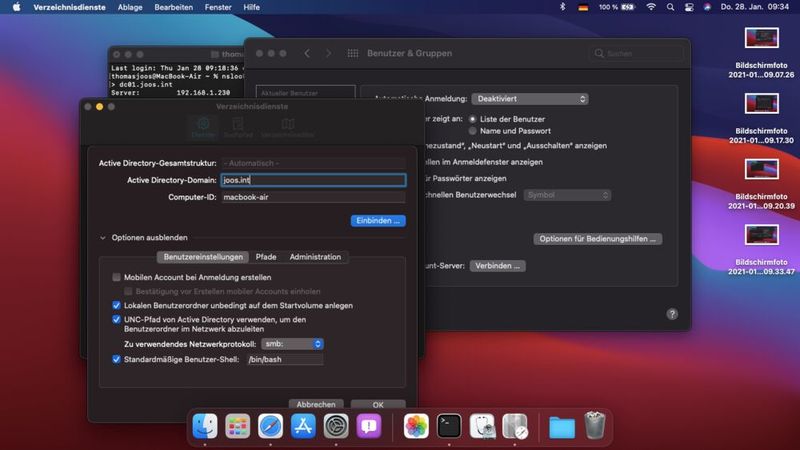This screenshot has height=450, width=800.
Task: Open Directory Utility Dock icon
Action: pyautogui.click(x=515, y=426)
